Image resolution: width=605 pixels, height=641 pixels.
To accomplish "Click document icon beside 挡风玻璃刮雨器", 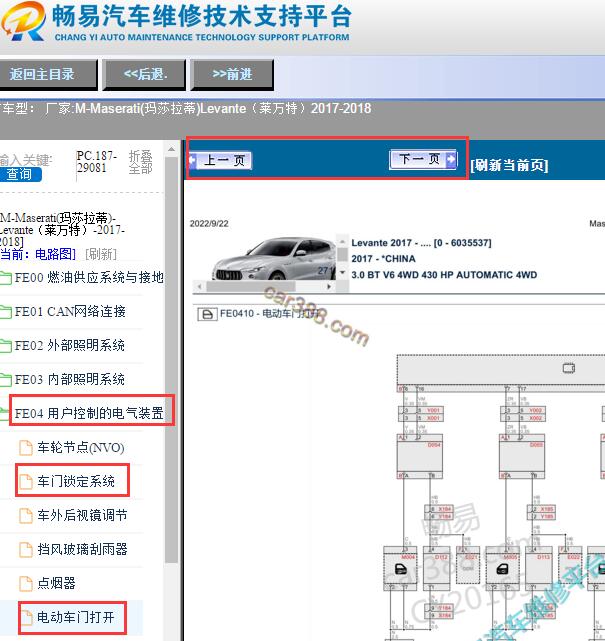I will pos(26,549).
